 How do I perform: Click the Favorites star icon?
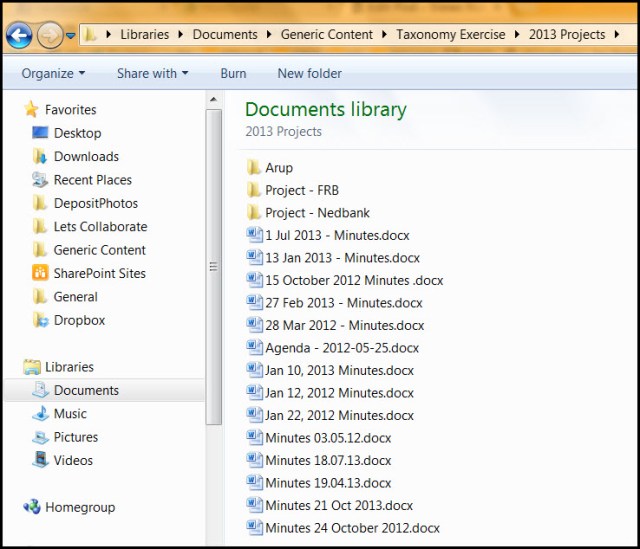click(32, 110)
